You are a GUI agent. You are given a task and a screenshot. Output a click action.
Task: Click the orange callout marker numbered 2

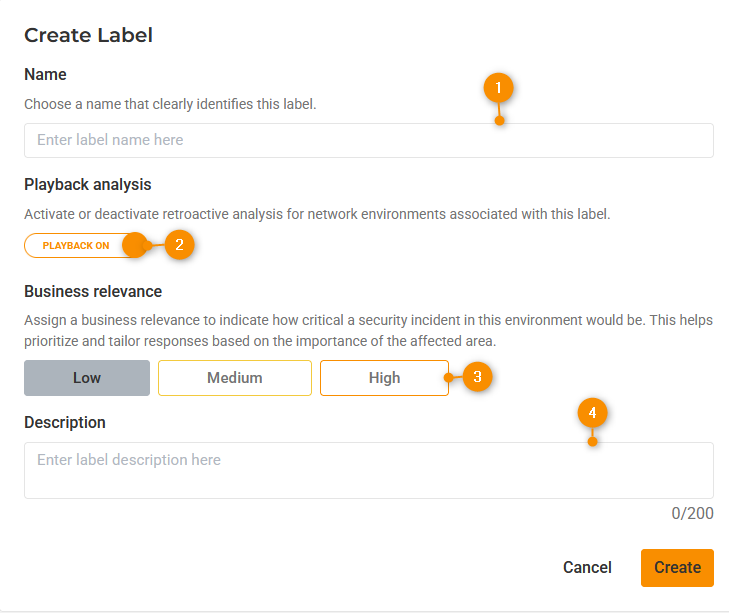[x=179, y=244]
